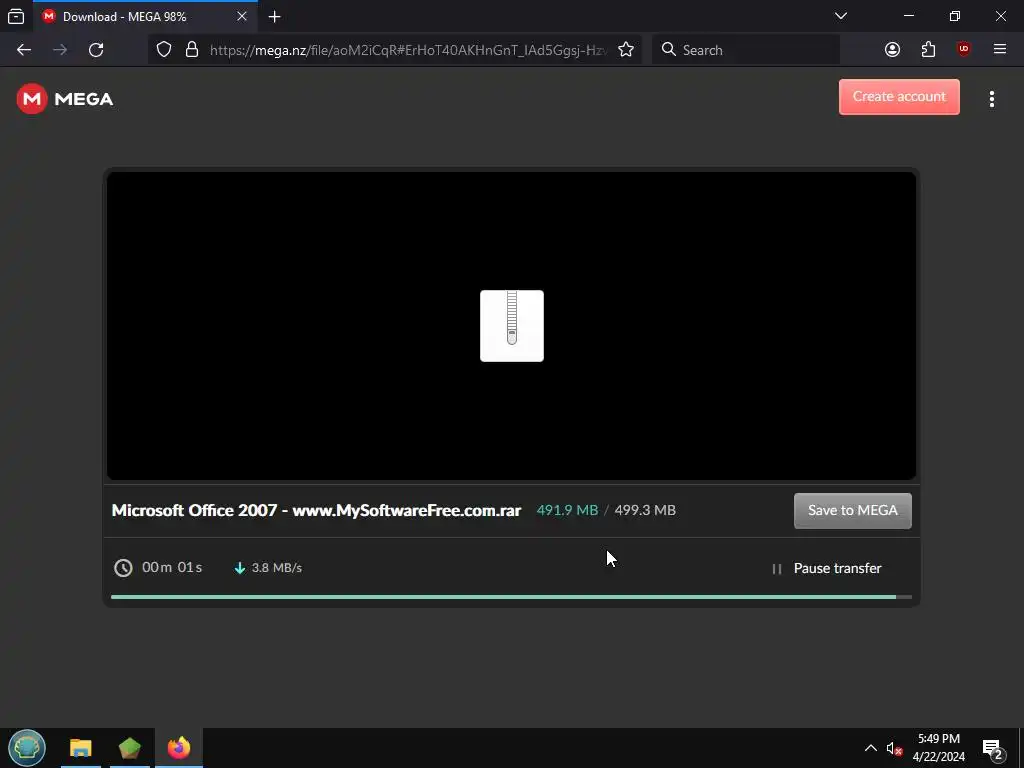The height and width of the screenshot is (768, 1024).
Task: Click the Firefox taskbar icon
Action: coord(179,748)
